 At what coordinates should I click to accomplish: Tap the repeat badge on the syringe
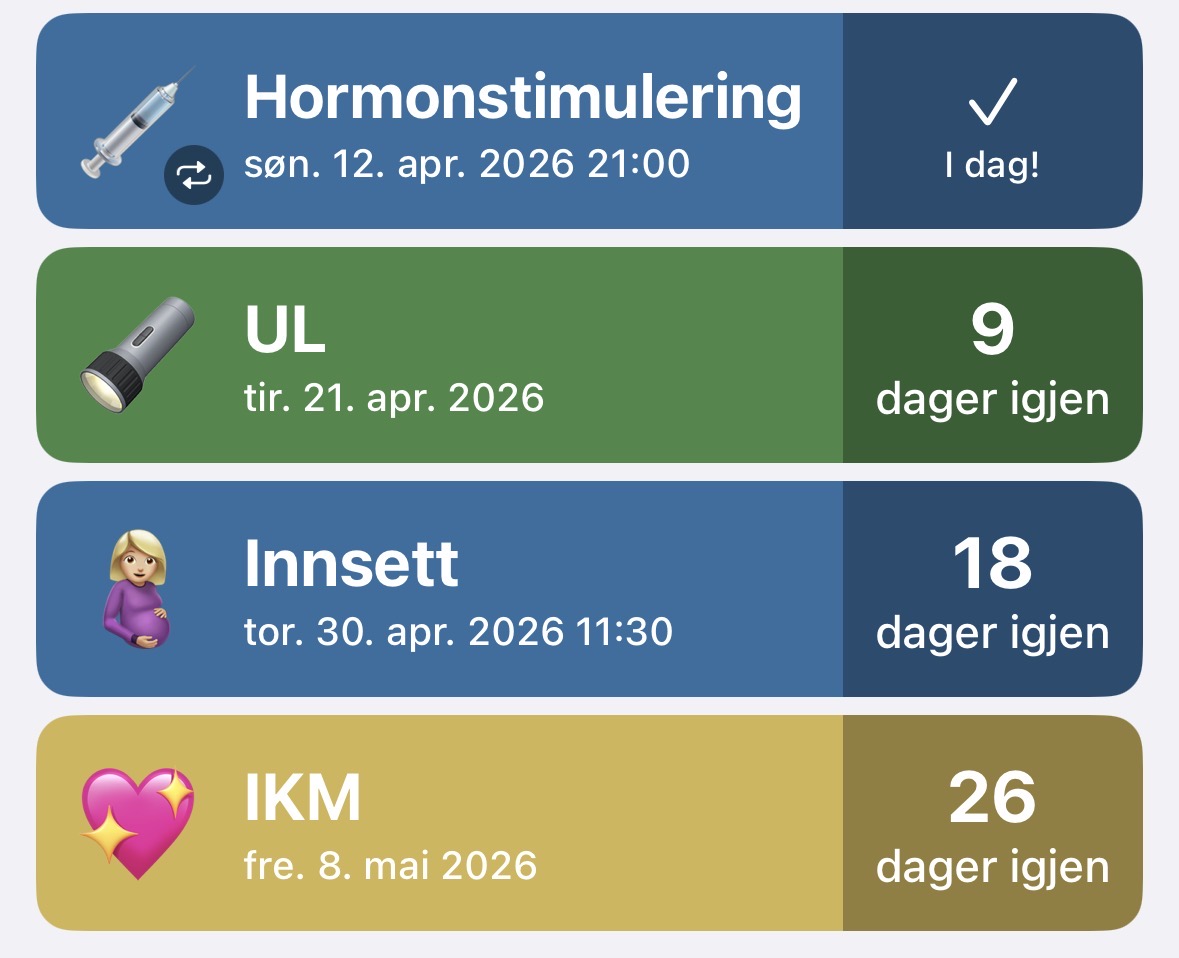click(x=194, y=176)
